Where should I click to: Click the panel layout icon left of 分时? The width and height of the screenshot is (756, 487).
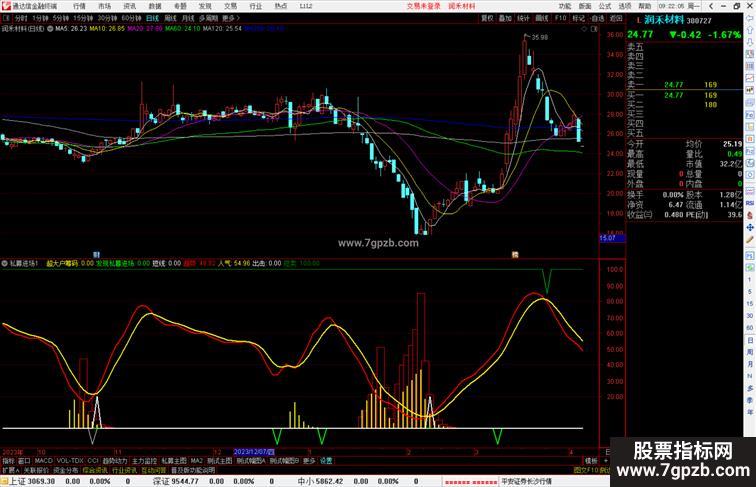[x=6, y=18]
